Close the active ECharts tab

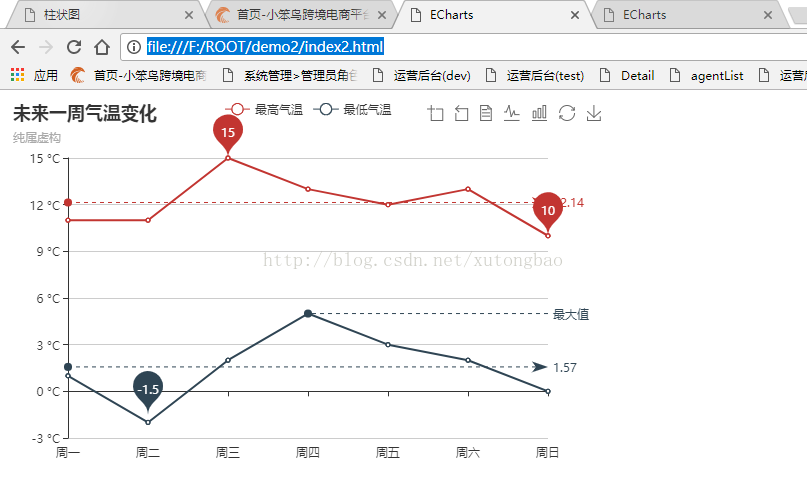[x=575, y=15]
